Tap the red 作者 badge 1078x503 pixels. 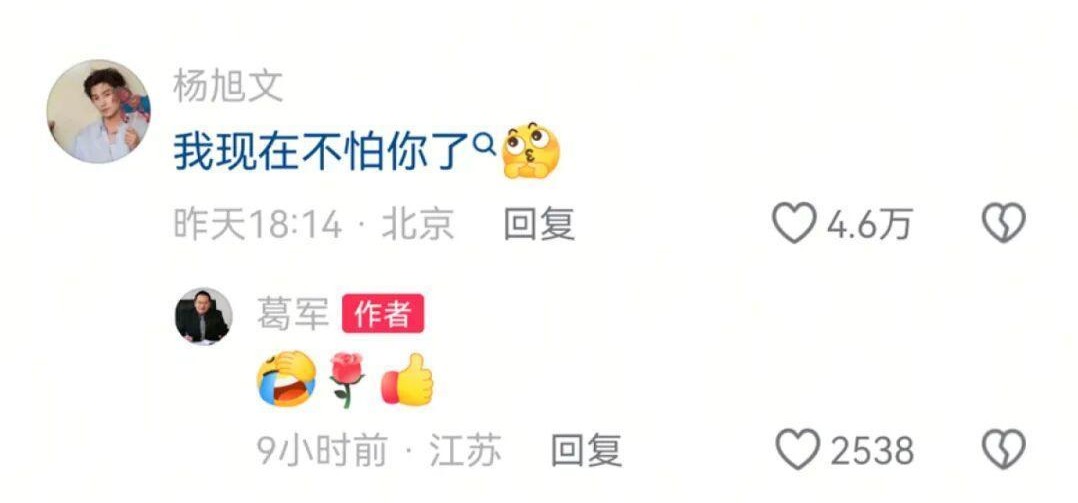pos(383,314)
